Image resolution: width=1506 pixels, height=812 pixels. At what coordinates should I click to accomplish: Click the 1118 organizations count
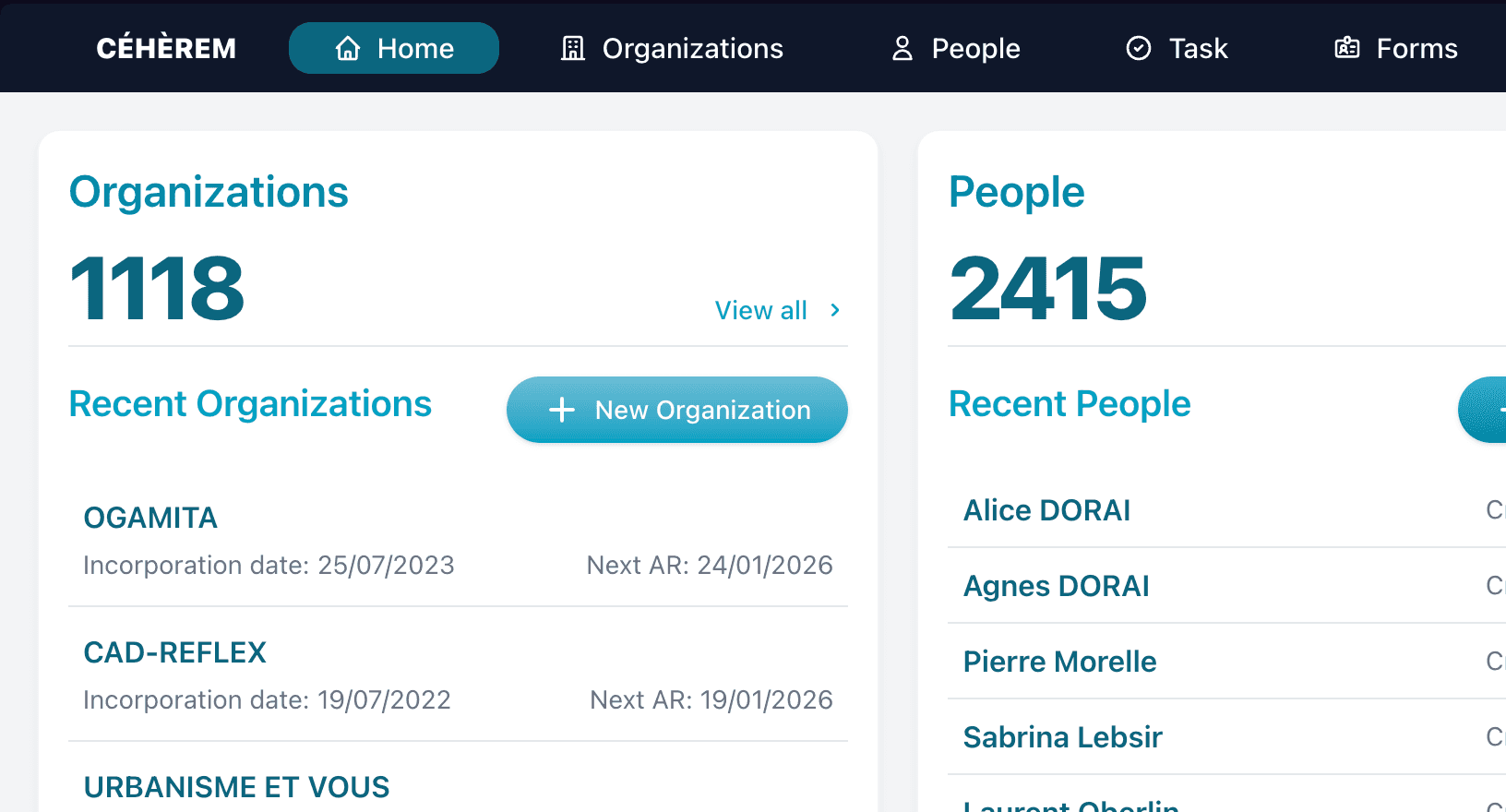tap(157, 289)
